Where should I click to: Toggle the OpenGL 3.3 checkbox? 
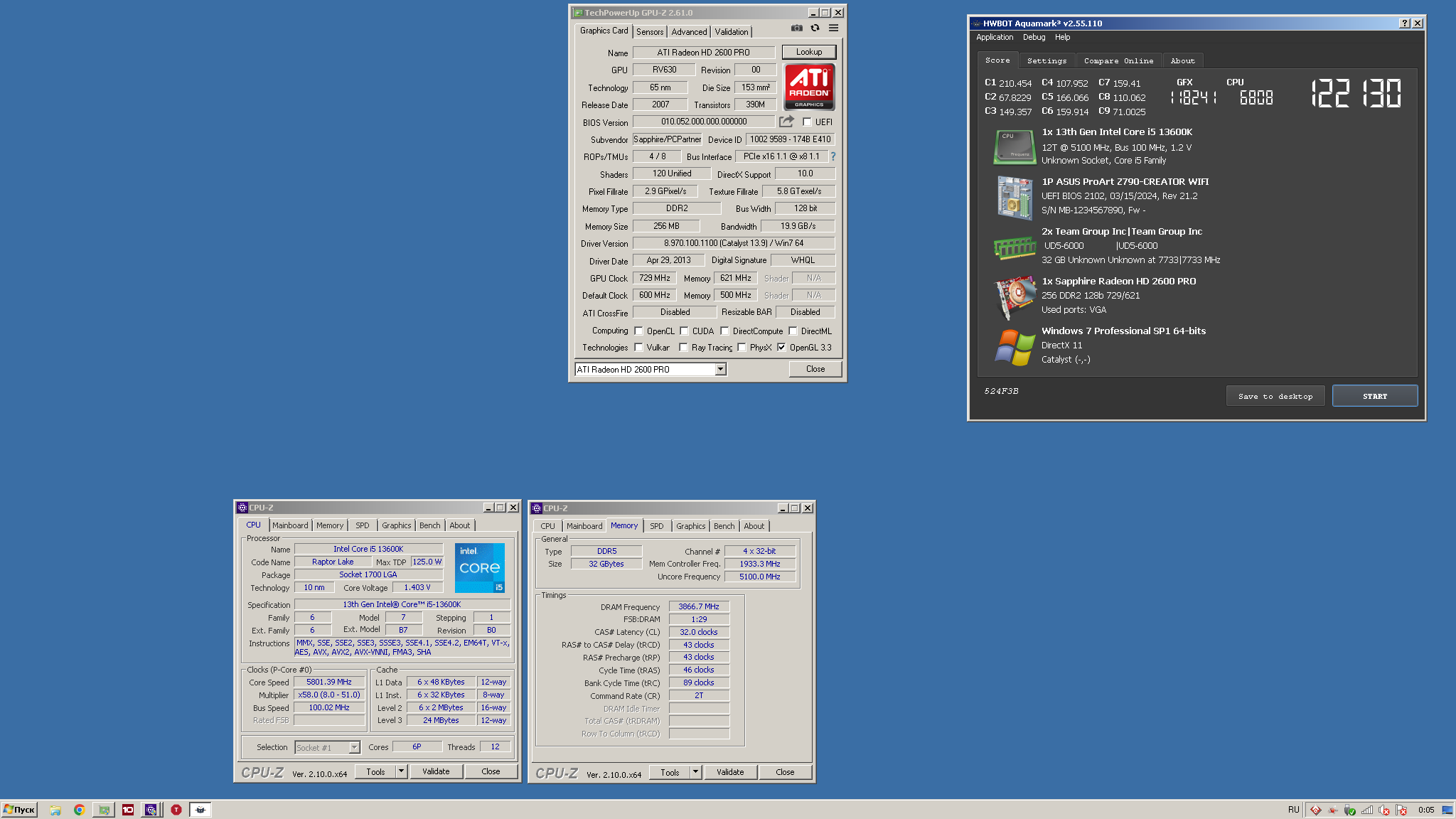pos(781,348)
